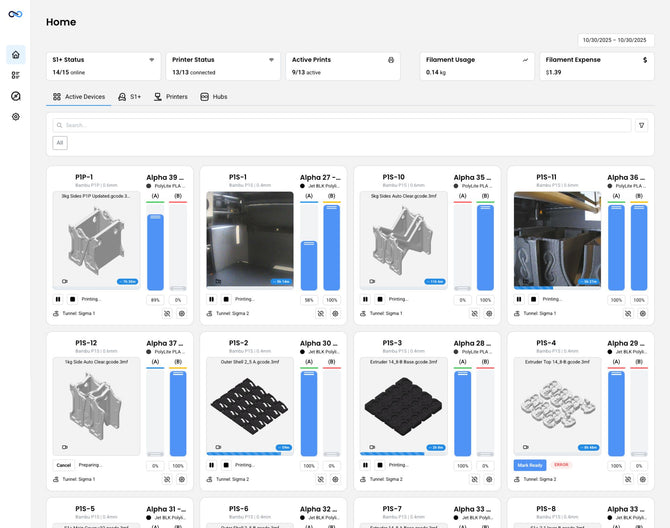670x528 pixels.
Task: Click the unlink icon on P1S-3 card
Action: (x=474, y=479)
